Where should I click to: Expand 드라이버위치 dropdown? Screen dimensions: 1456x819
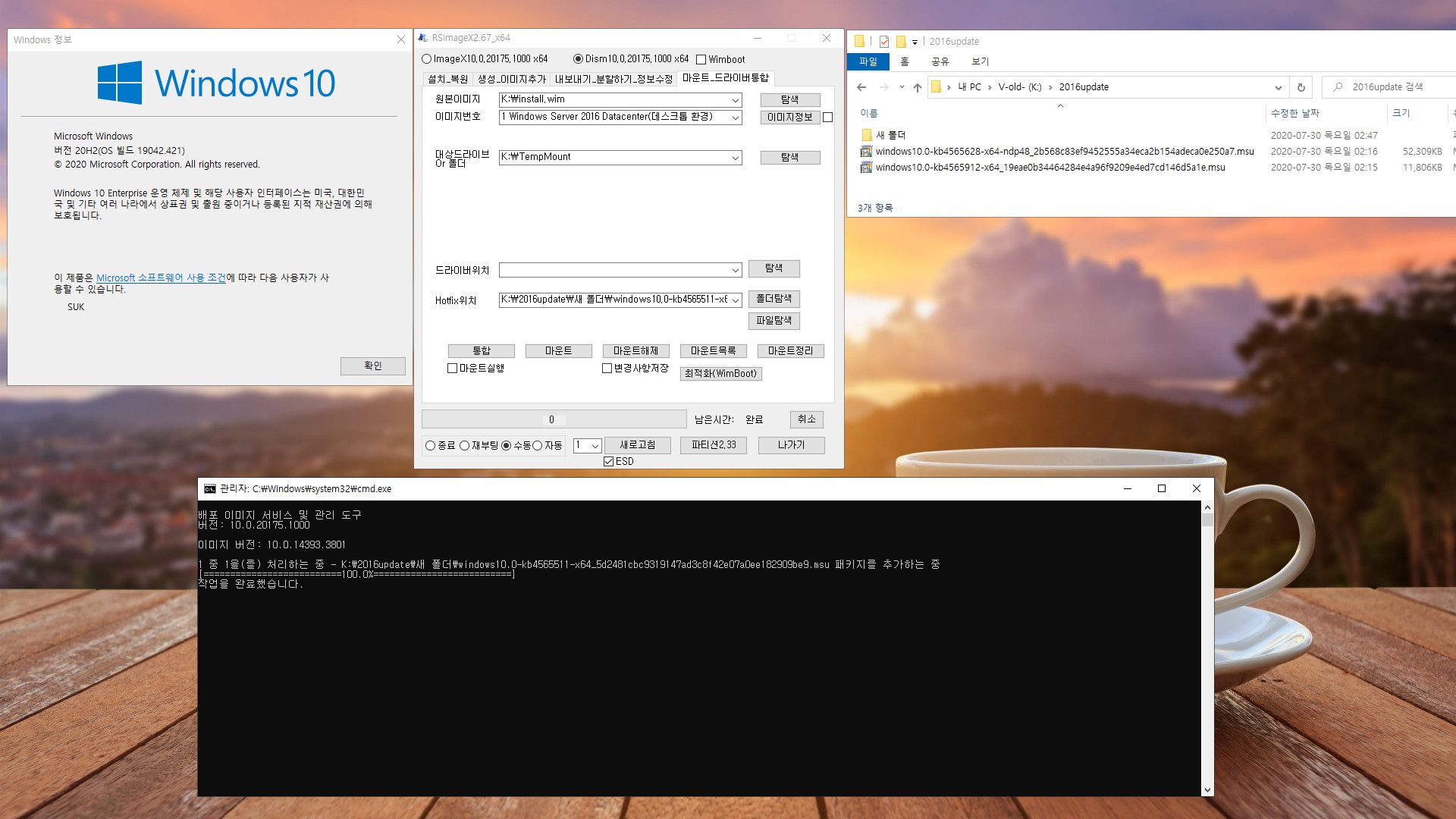coord(735,271)
